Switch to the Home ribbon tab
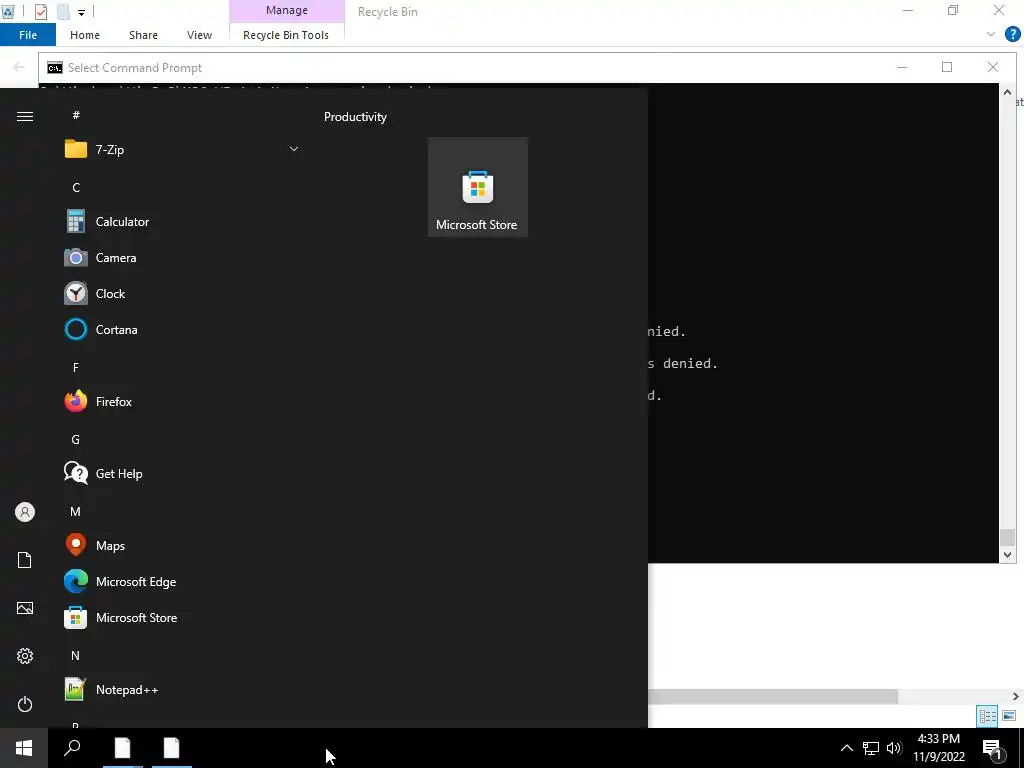 coord(85,35)
